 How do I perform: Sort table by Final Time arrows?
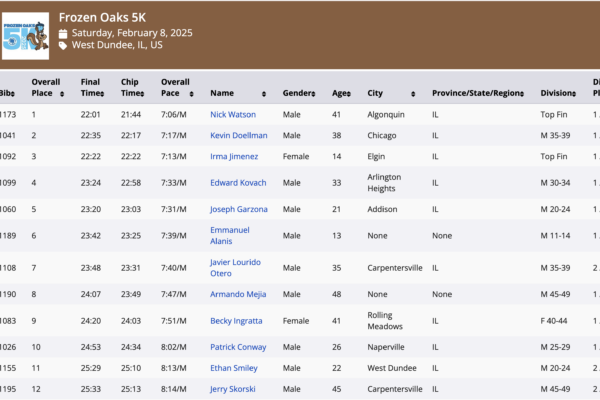[105, 93]
